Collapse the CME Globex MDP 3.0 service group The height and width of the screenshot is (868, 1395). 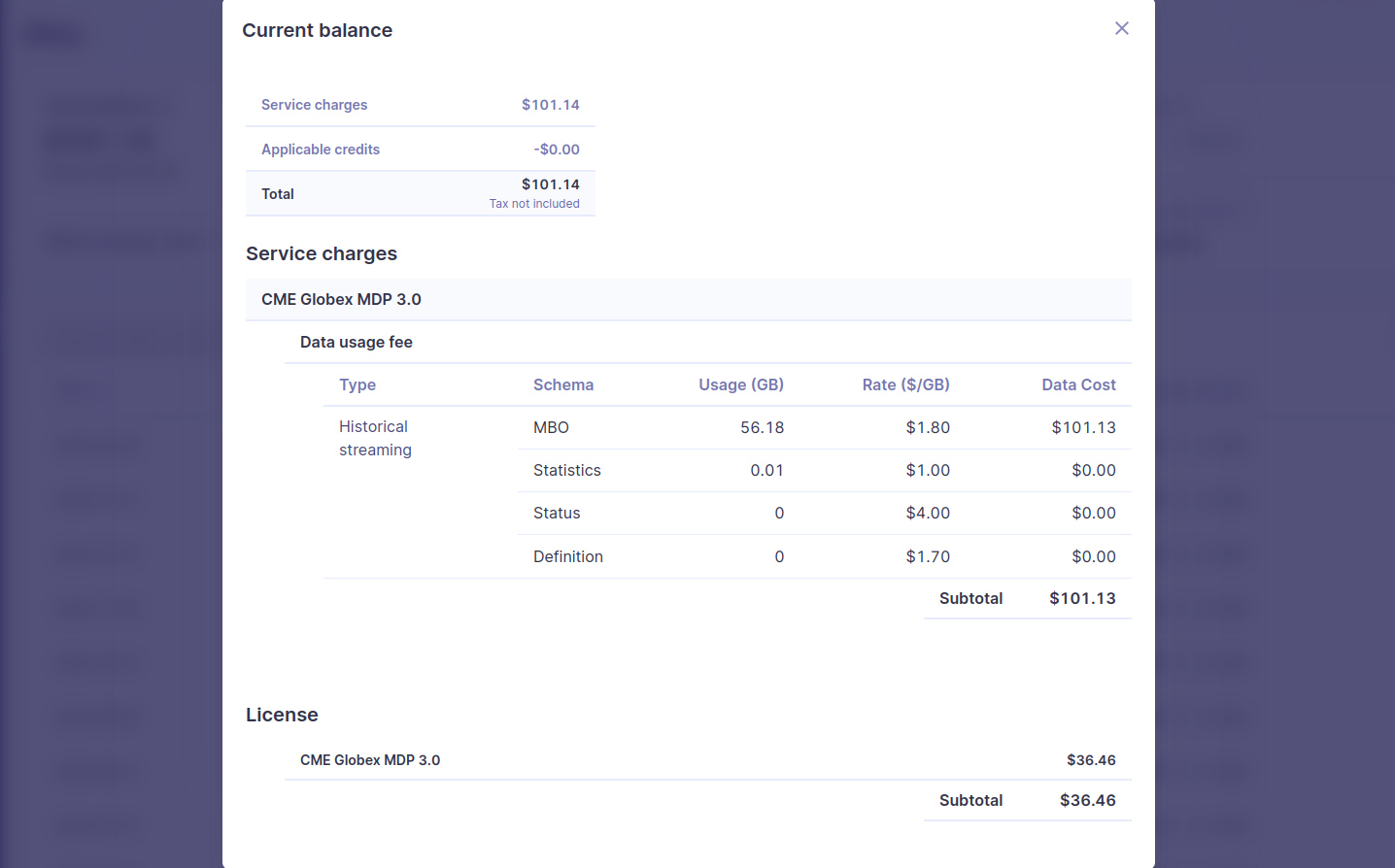(x=341, y=299)
